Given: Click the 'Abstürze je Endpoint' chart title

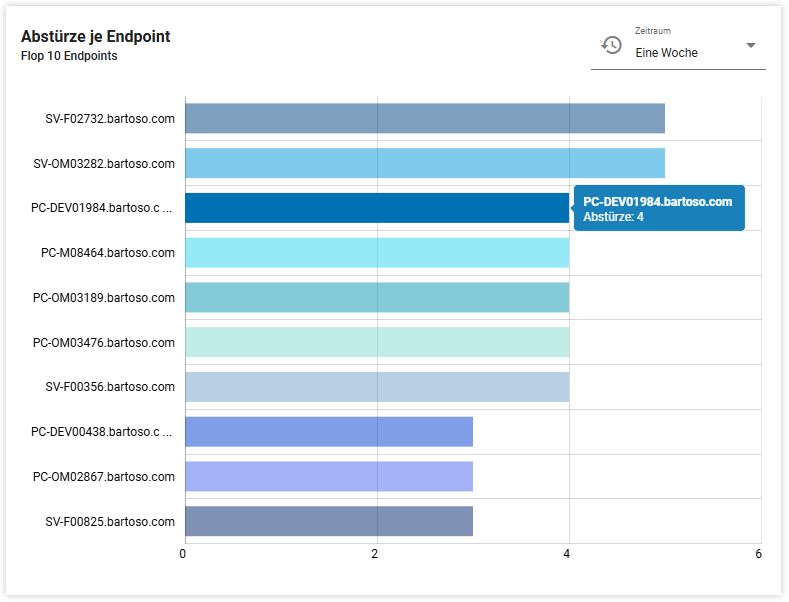Looking at the screenshot, I should click(95, 37).
